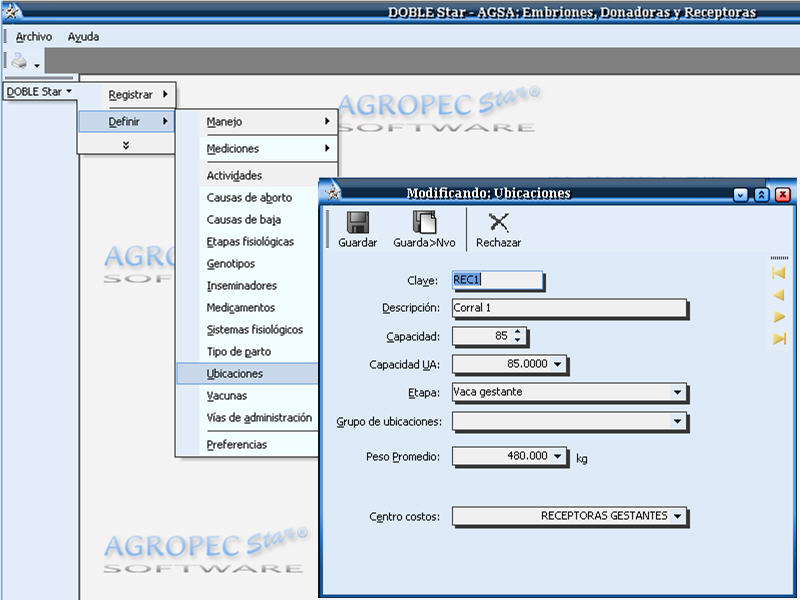The image size is (800, 600).
Task: Close the Modificando: Ubicaciones dialog
Action: pos(783,194)
